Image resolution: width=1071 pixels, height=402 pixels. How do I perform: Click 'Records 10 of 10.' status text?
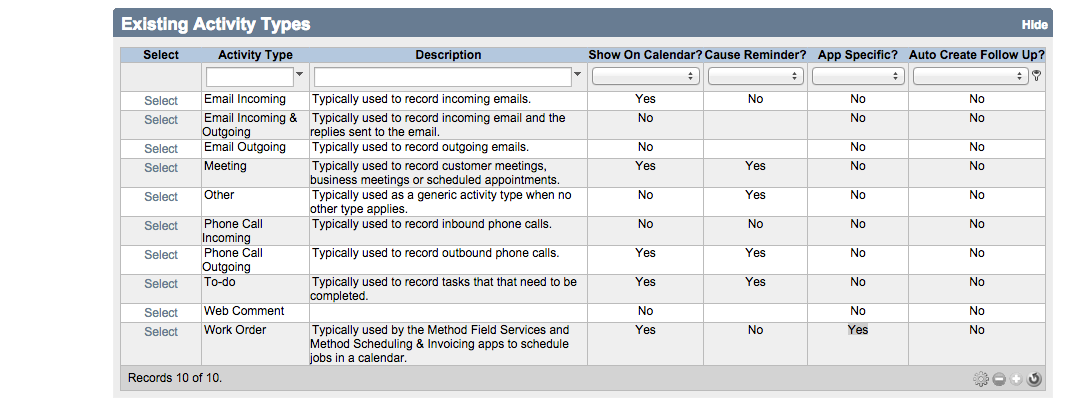point(175,377)
